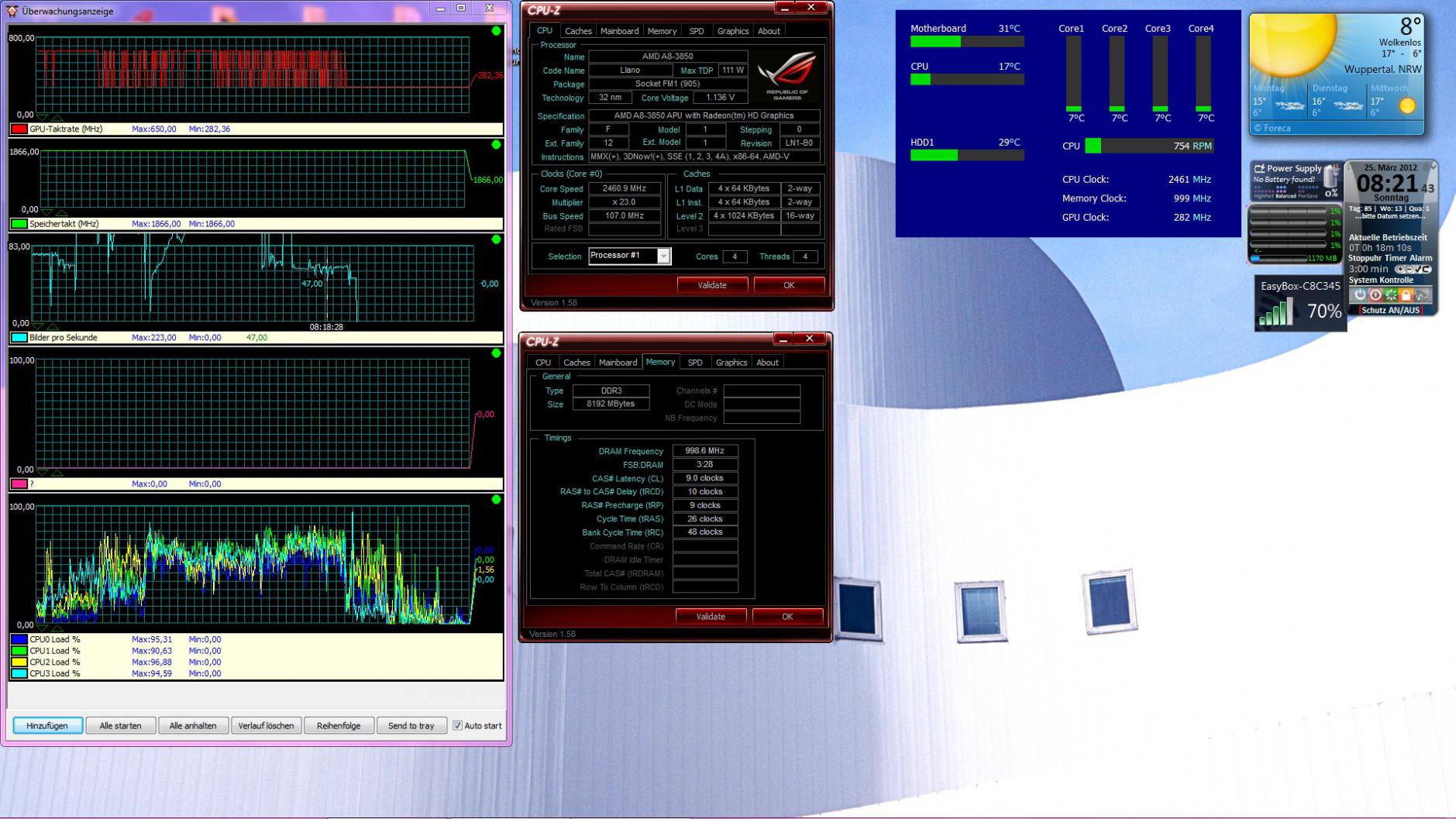This screenshot has width=1456, height=819.
Task: Click the green standby icon under System Kontrolle
Action: pyautogui.click(x=1391, y=295)
